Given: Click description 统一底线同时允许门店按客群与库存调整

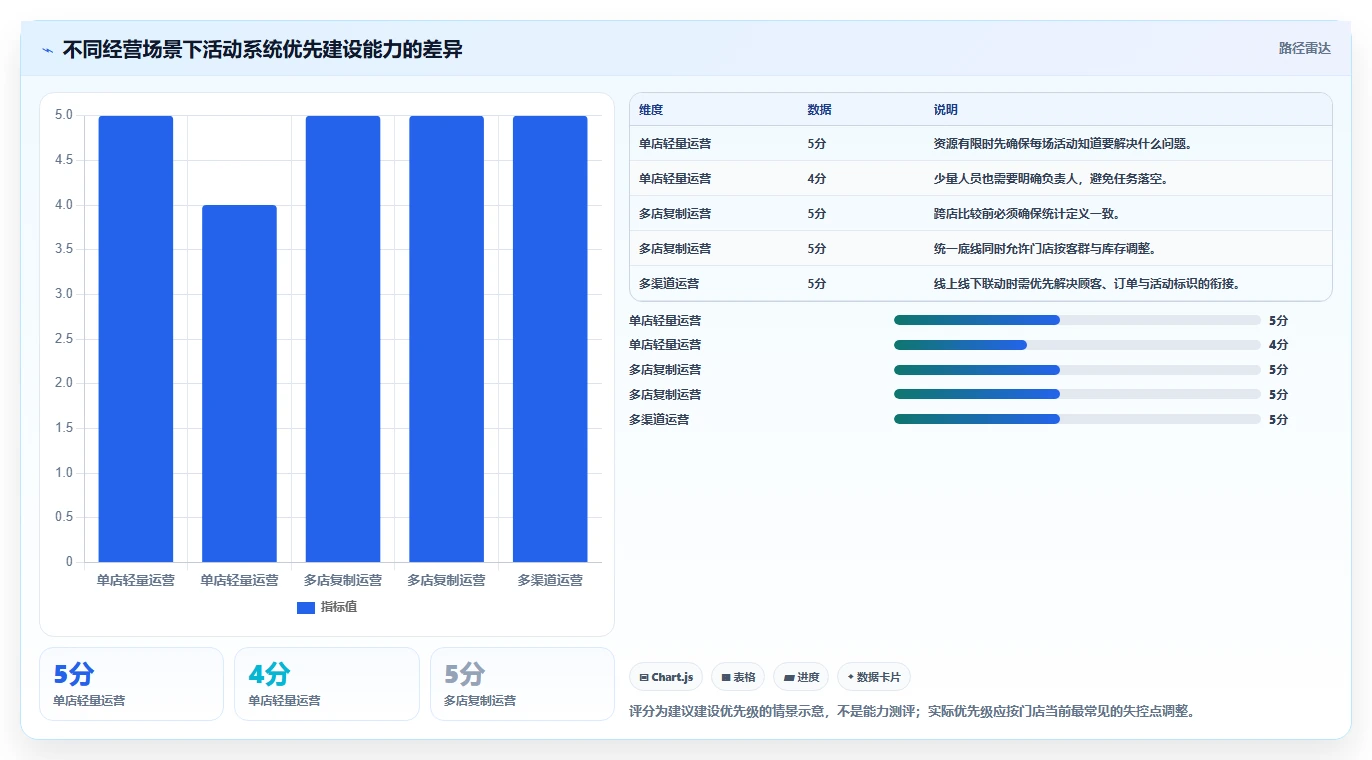Looking at the screenshot, I should (x=1044, y=248).
